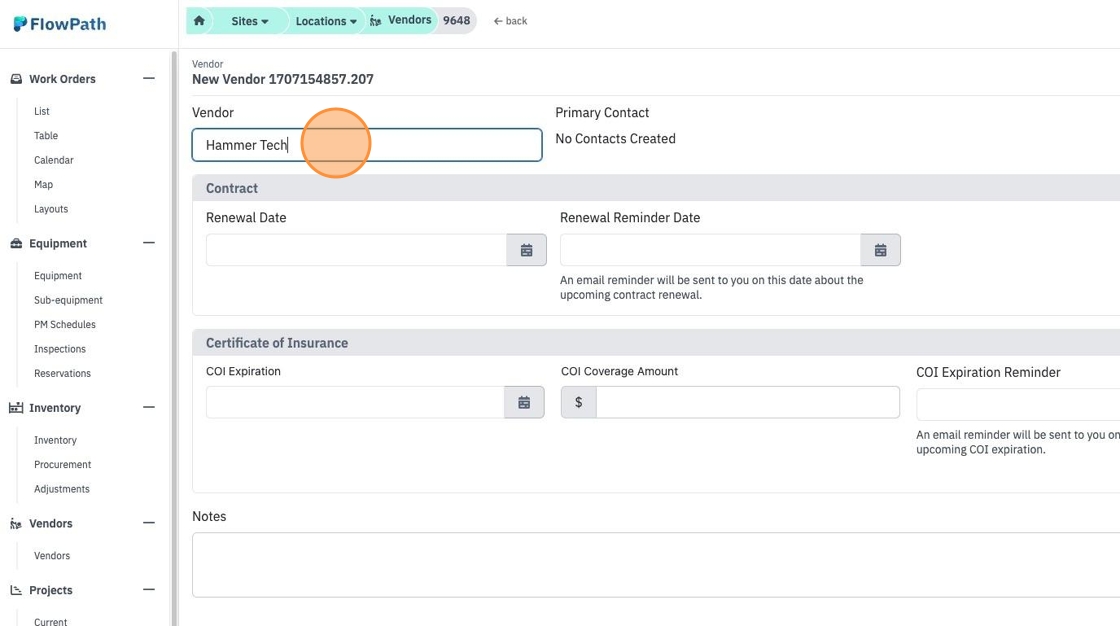Click the COI Expiration Reminder field
1120x626 pixels.
point(1018,404)
